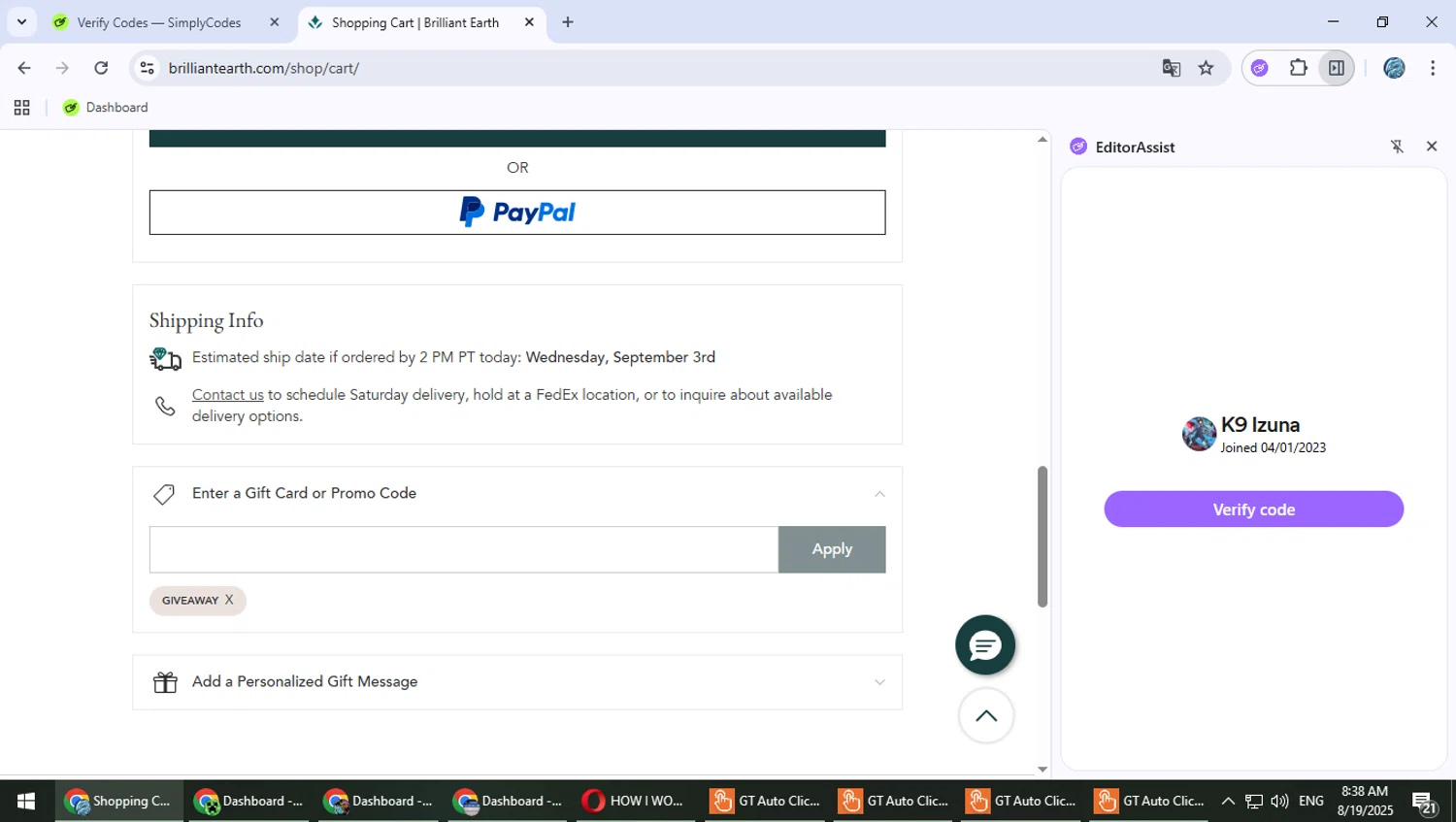Open the Extensions puzzle icon
The height and width of the screenshot is (822, 1456).
click(x=1298, y=68)
